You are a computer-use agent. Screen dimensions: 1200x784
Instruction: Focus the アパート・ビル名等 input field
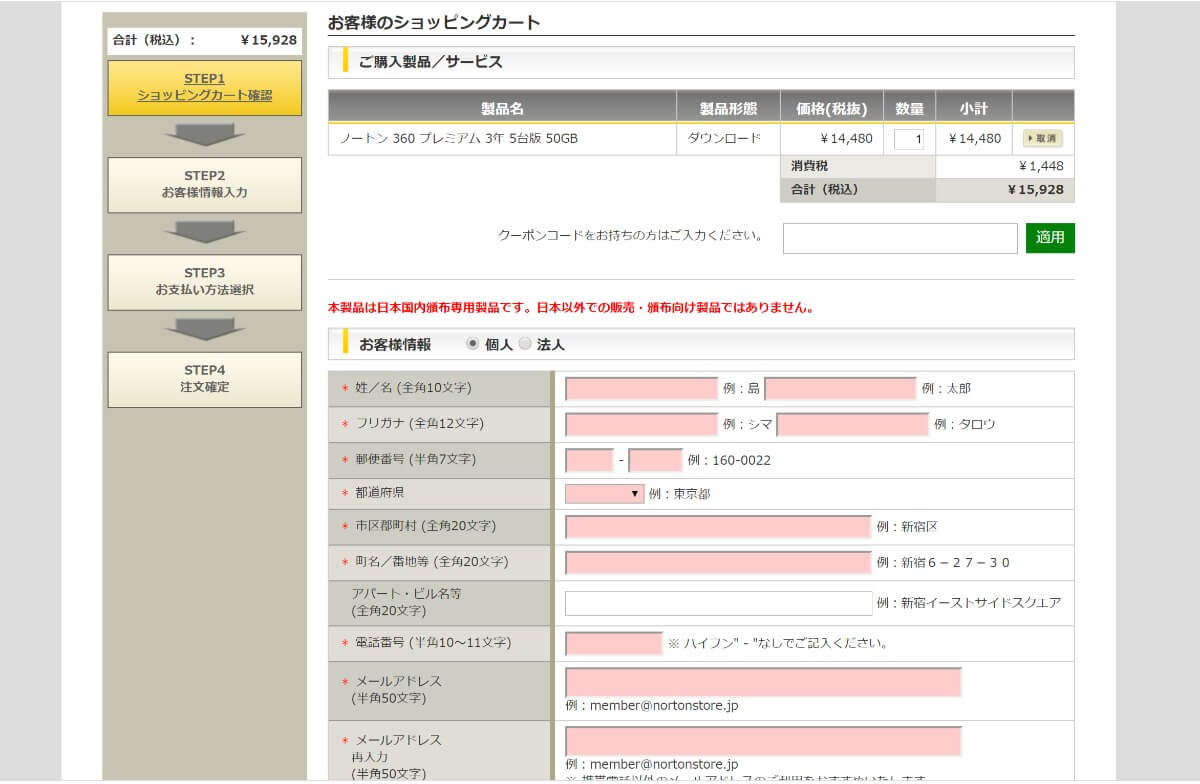point(718,603)
